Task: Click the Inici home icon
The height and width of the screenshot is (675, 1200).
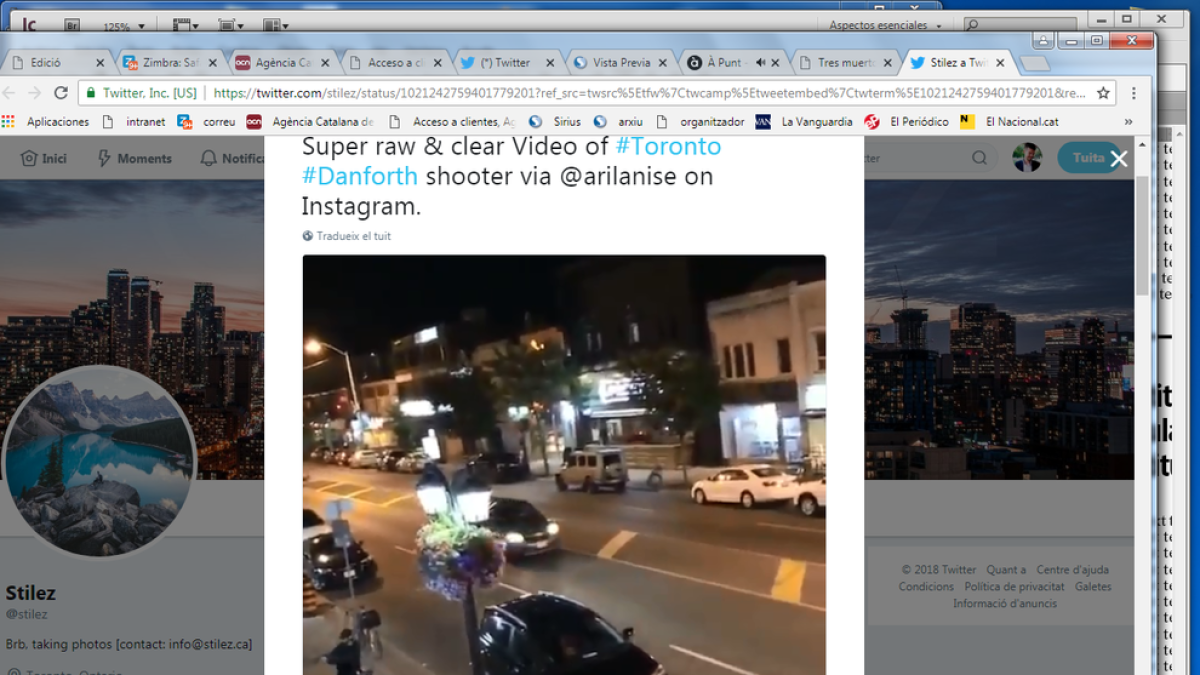Action: (28, 158)
